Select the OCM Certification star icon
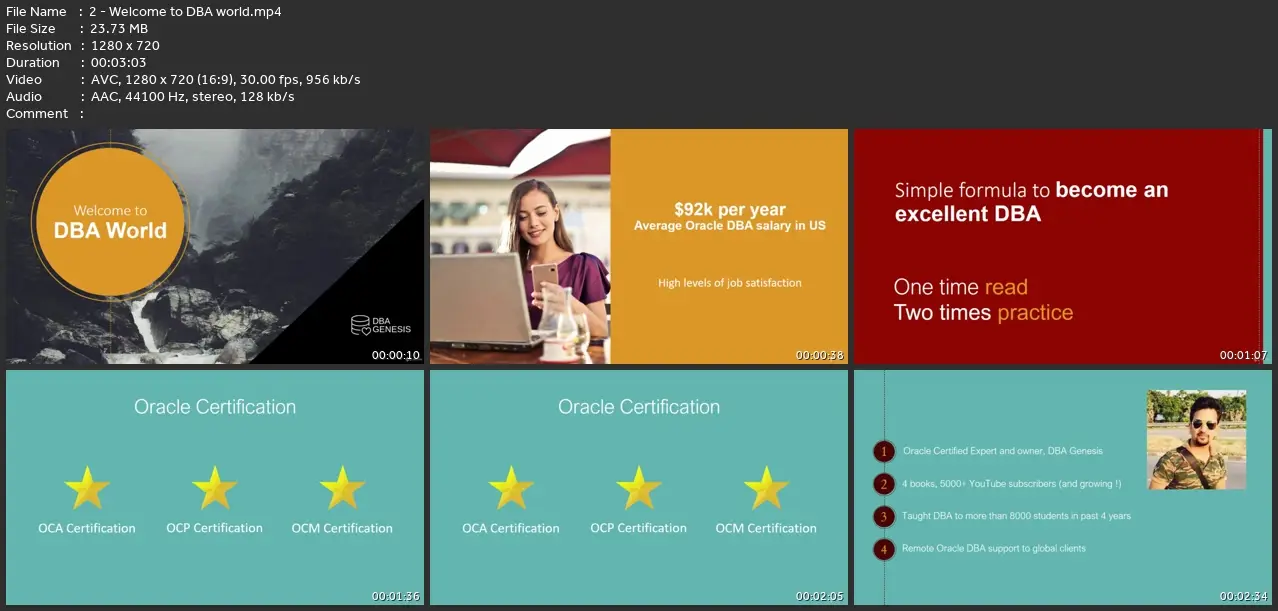This screenshot has height=611, width=1278. pos(342,489)
